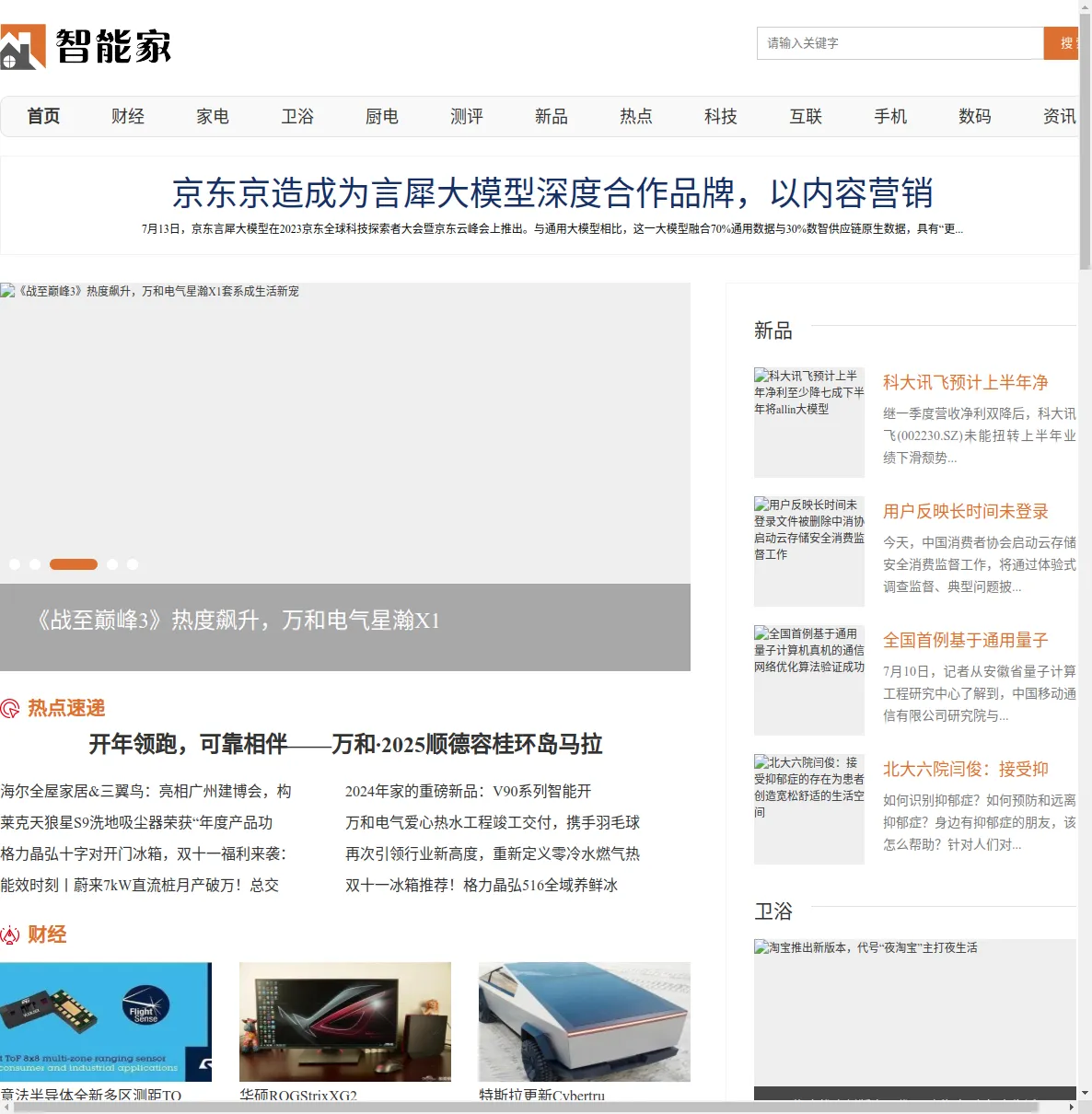Open the 数码 nav menu item
Viewport: 1092px width, 1114px height.
point(975,116)
